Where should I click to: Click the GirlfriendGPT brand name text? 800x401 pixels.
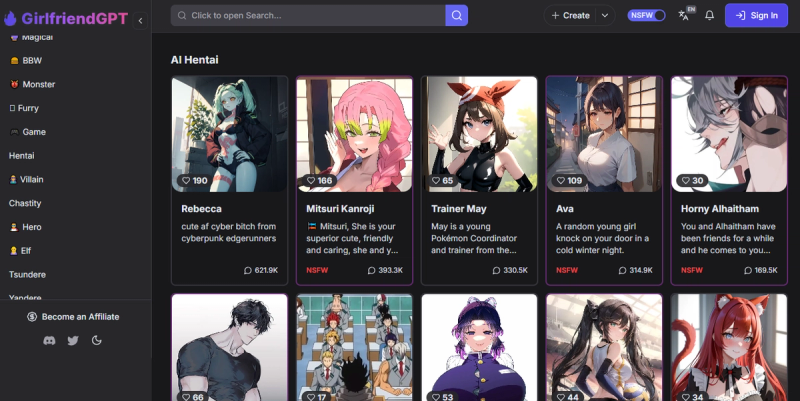74,18
